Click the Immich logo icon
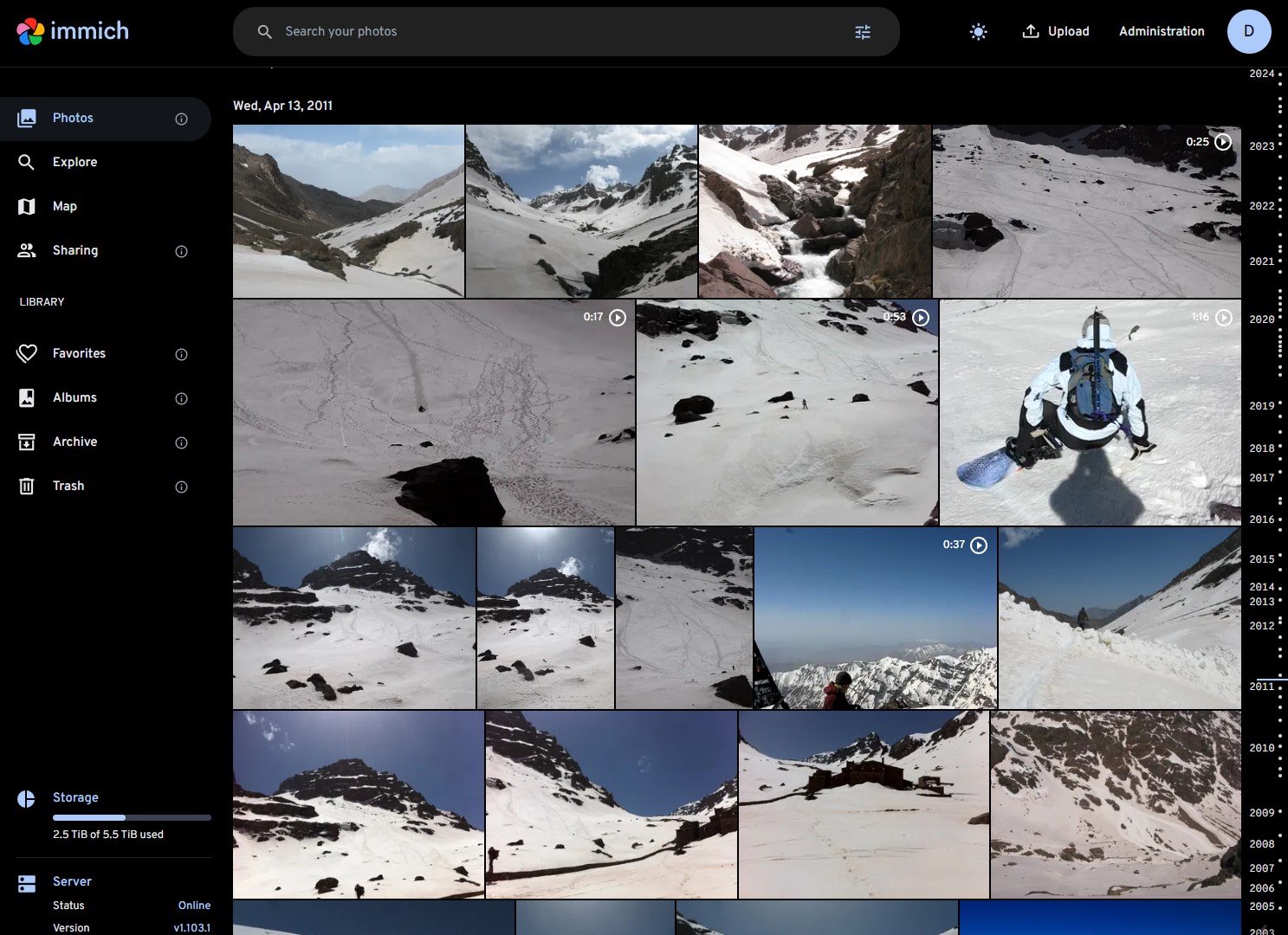The height and width of the screenshot is (935, 1288). 30,32
